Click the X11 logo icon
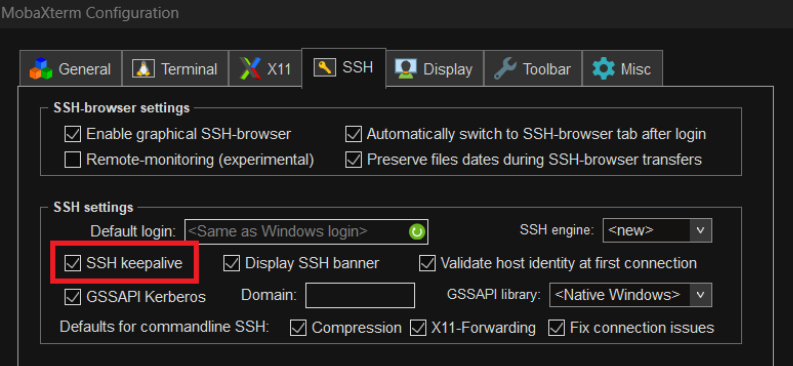Viewport: 793px width, 366px height. [250, 69]
